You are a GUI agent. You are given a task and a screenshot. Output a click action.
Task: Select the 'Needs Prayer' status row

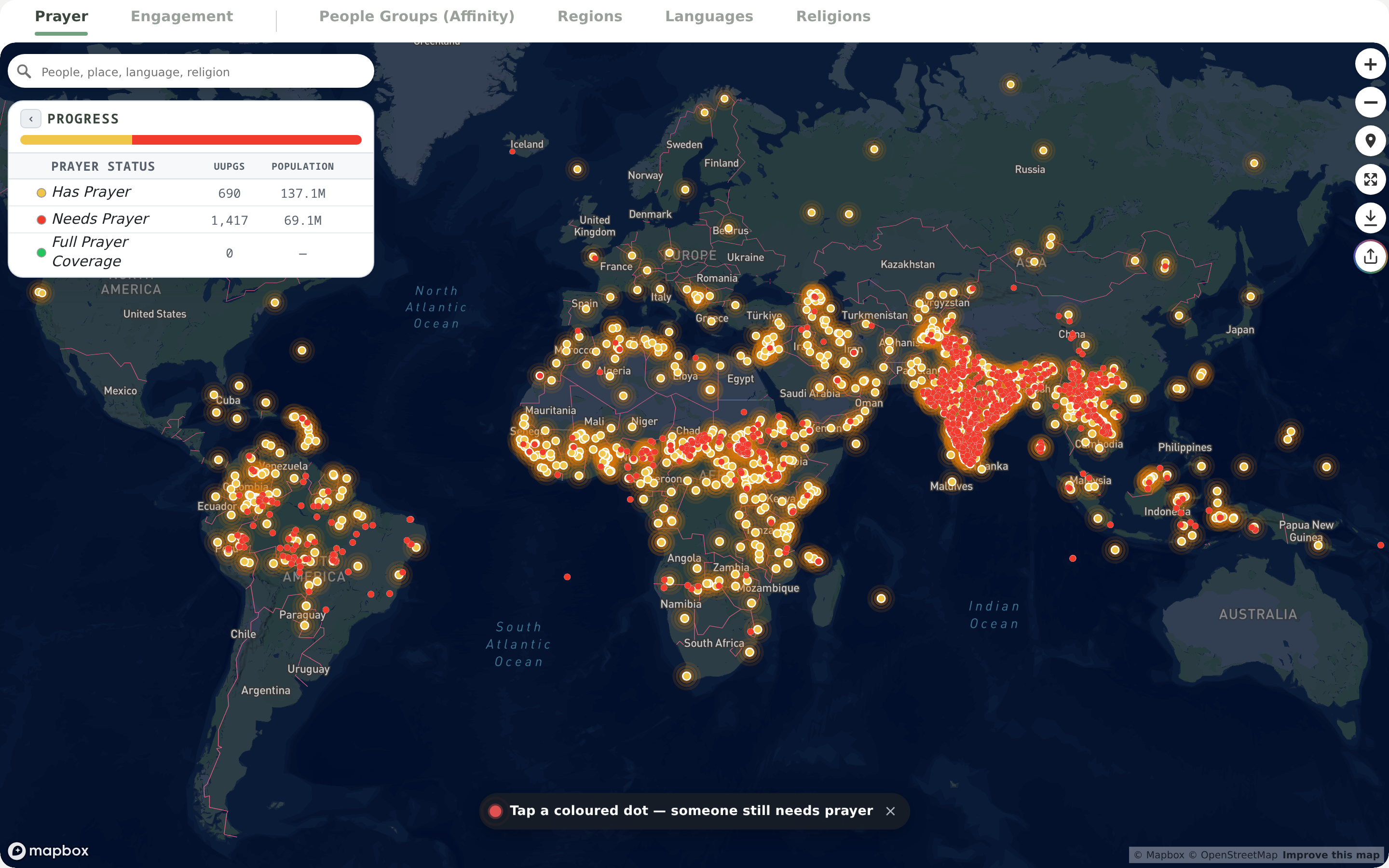(191, 219)
